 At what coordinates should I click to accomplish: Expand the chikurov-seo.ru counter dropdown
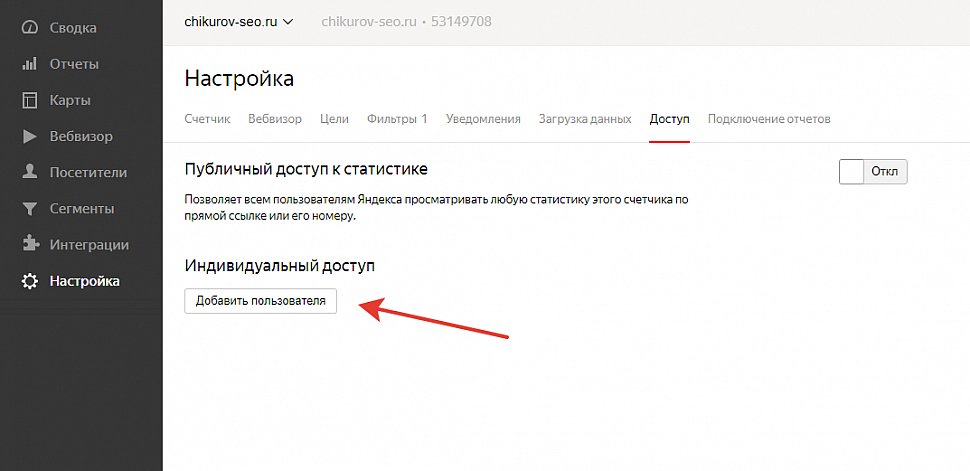(239, 22)
